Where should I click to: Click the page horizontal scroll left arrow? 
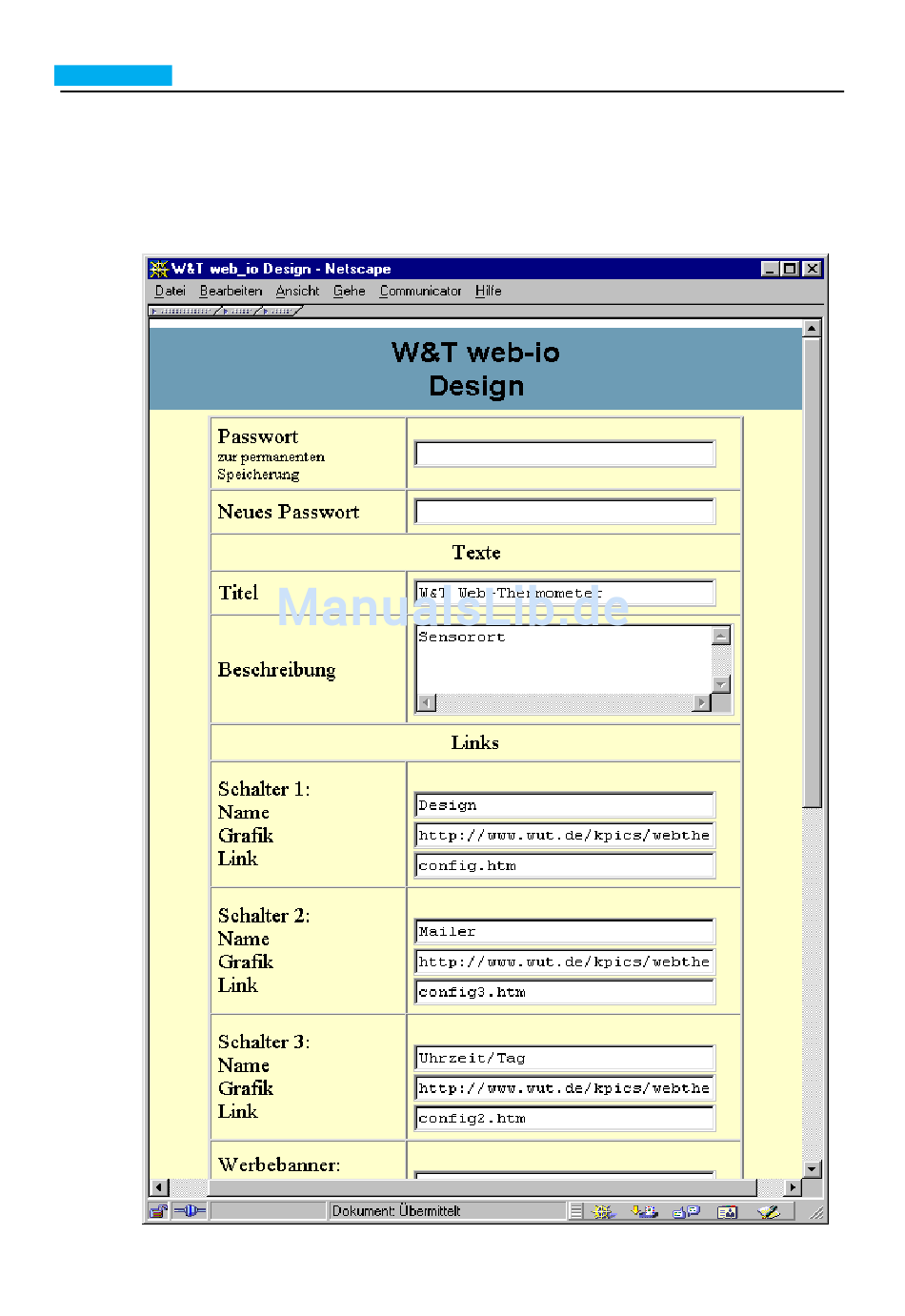[160, 1187]
